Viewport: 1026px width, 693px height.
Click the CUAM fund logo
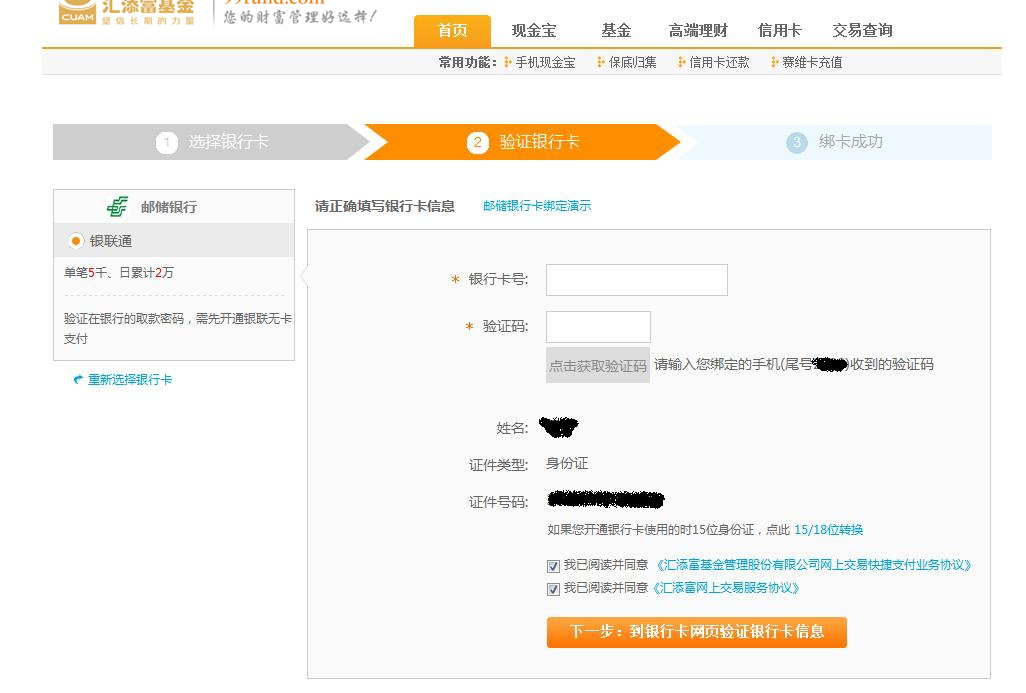tap(78, 11)
